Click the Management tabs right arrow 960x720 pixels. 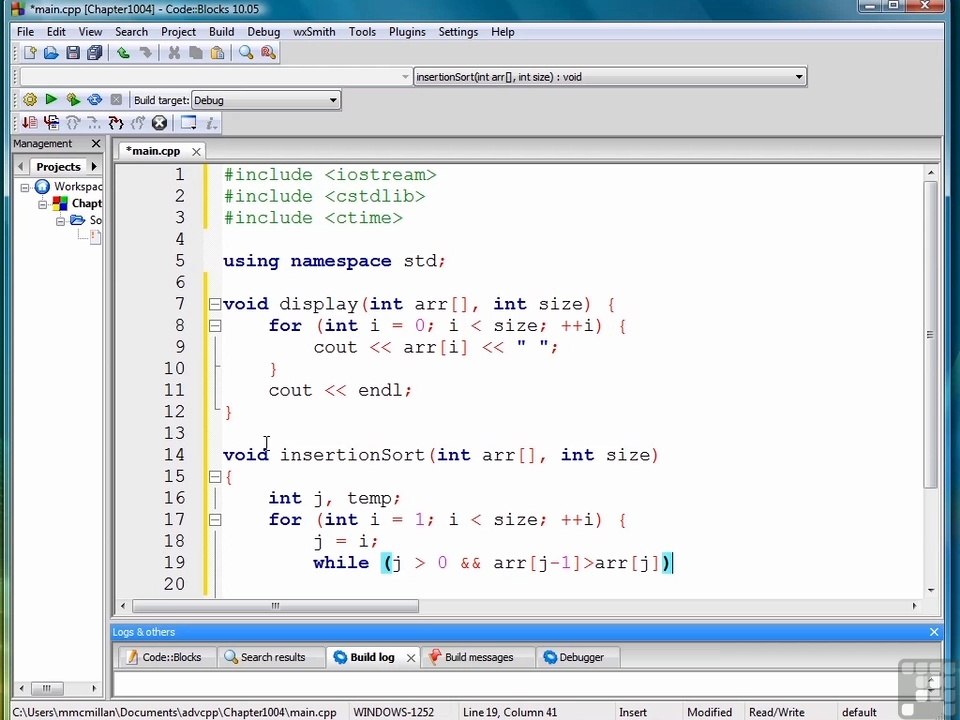tap(94, 166)
